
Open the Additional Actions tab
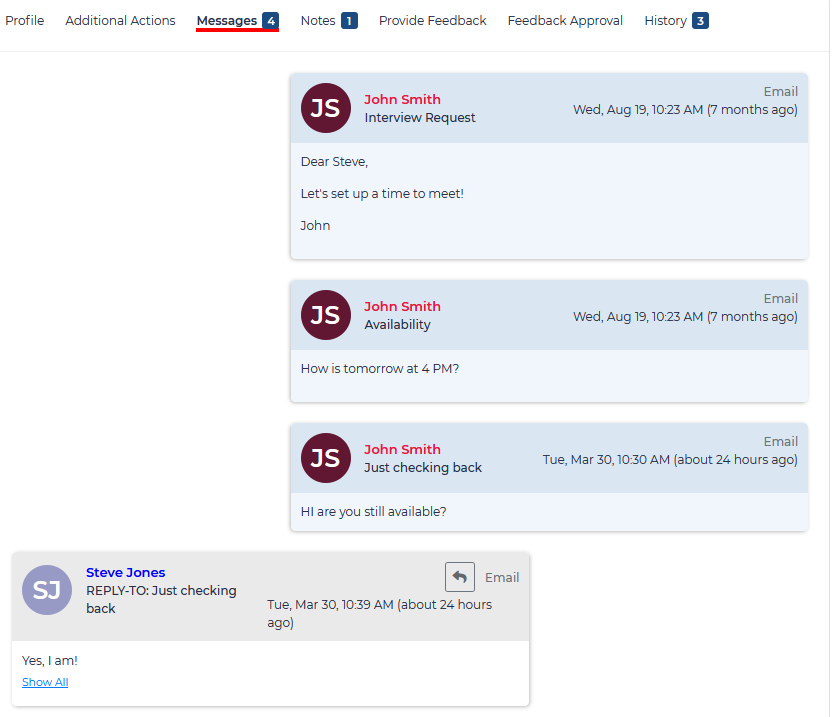coord(120,20)
